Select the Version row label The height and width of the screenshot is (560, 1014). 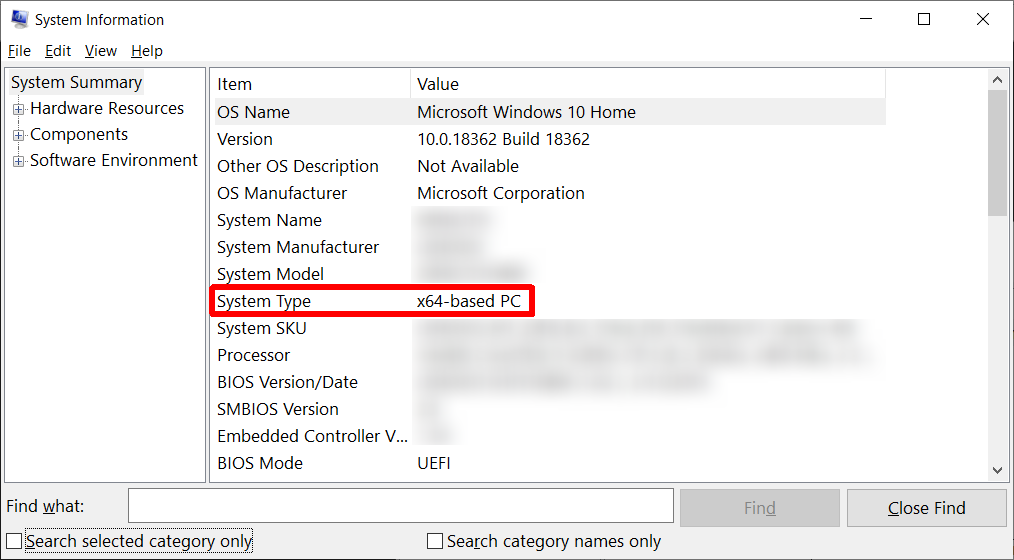point(244,139)
